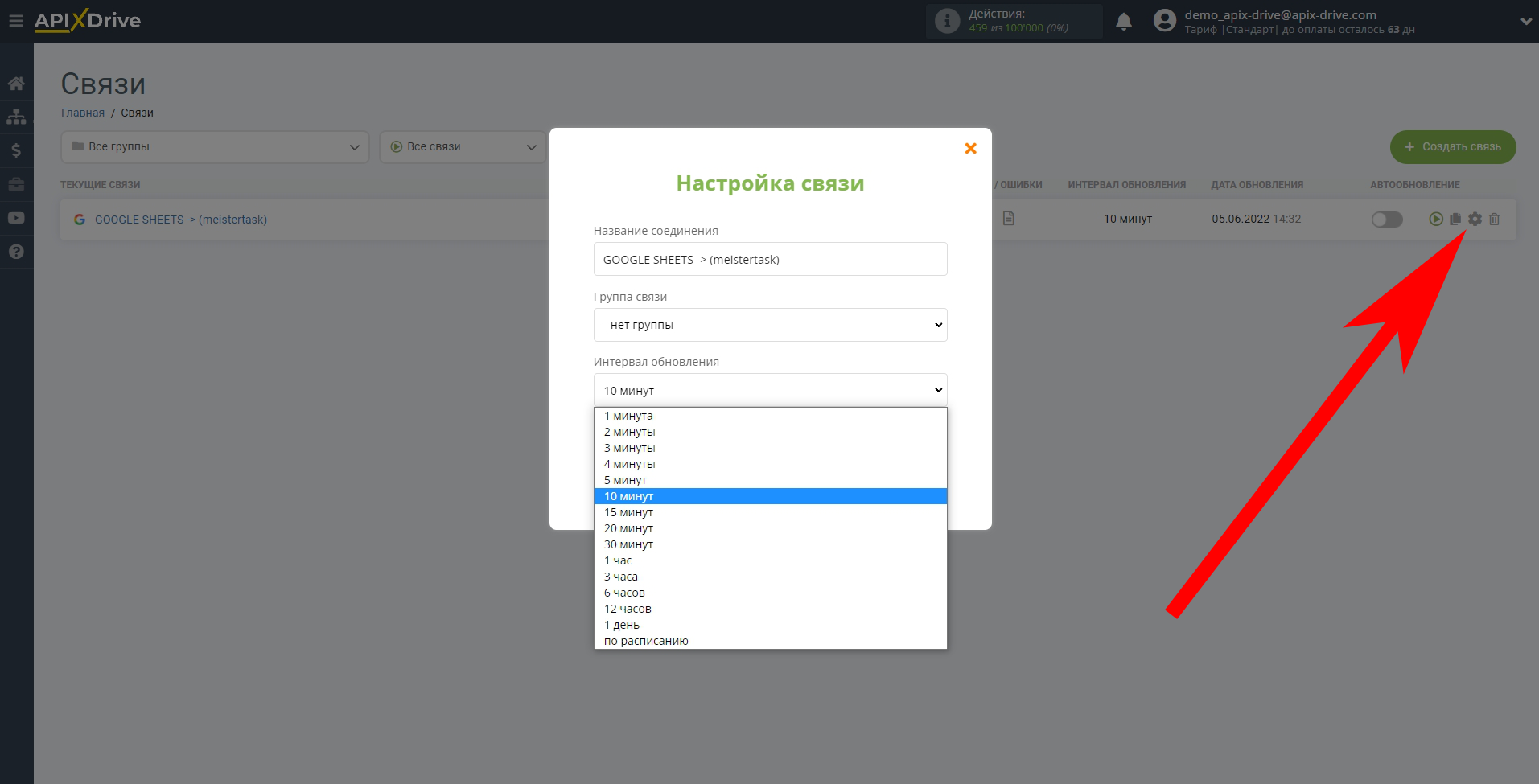1539x784 pixels.
Task: Open the 'GOOGLE SHEETS -> (meistertask)' connection link
Action: pos(181,220)
